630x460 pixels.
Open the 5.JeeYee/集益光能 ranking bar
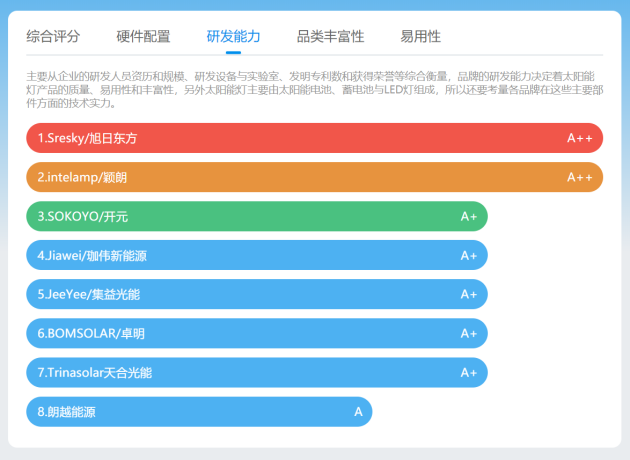(x=257, y=294)
